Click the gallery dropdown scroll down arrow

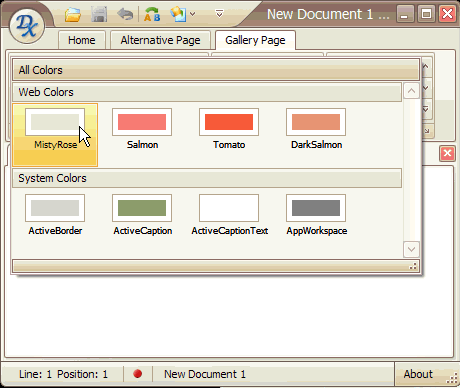(411, 249)
